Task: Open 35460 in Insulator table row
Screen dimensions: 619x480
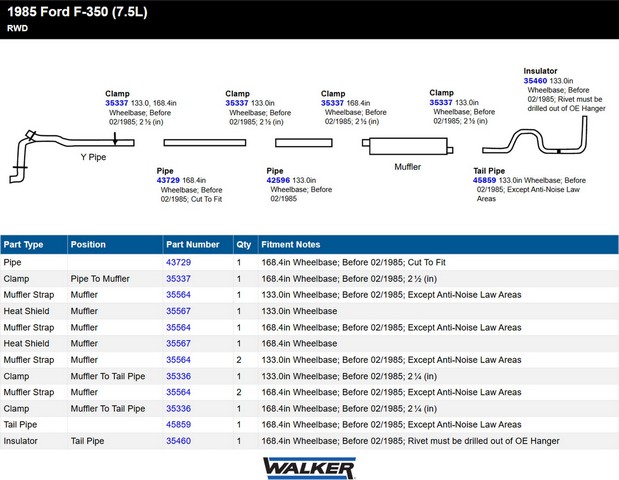Action: pyautogui.click(x=178, y=441)
